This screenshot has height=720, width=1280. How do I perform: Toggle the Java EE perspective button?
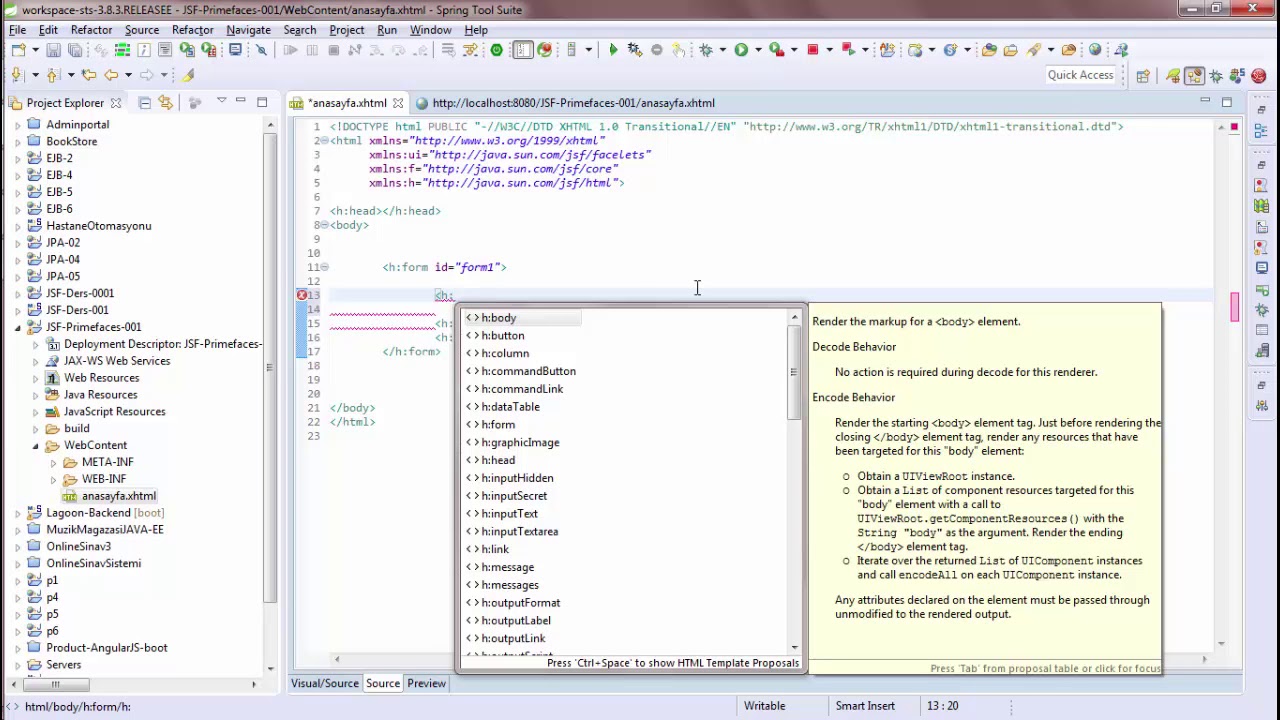[x=1195, y=75]
